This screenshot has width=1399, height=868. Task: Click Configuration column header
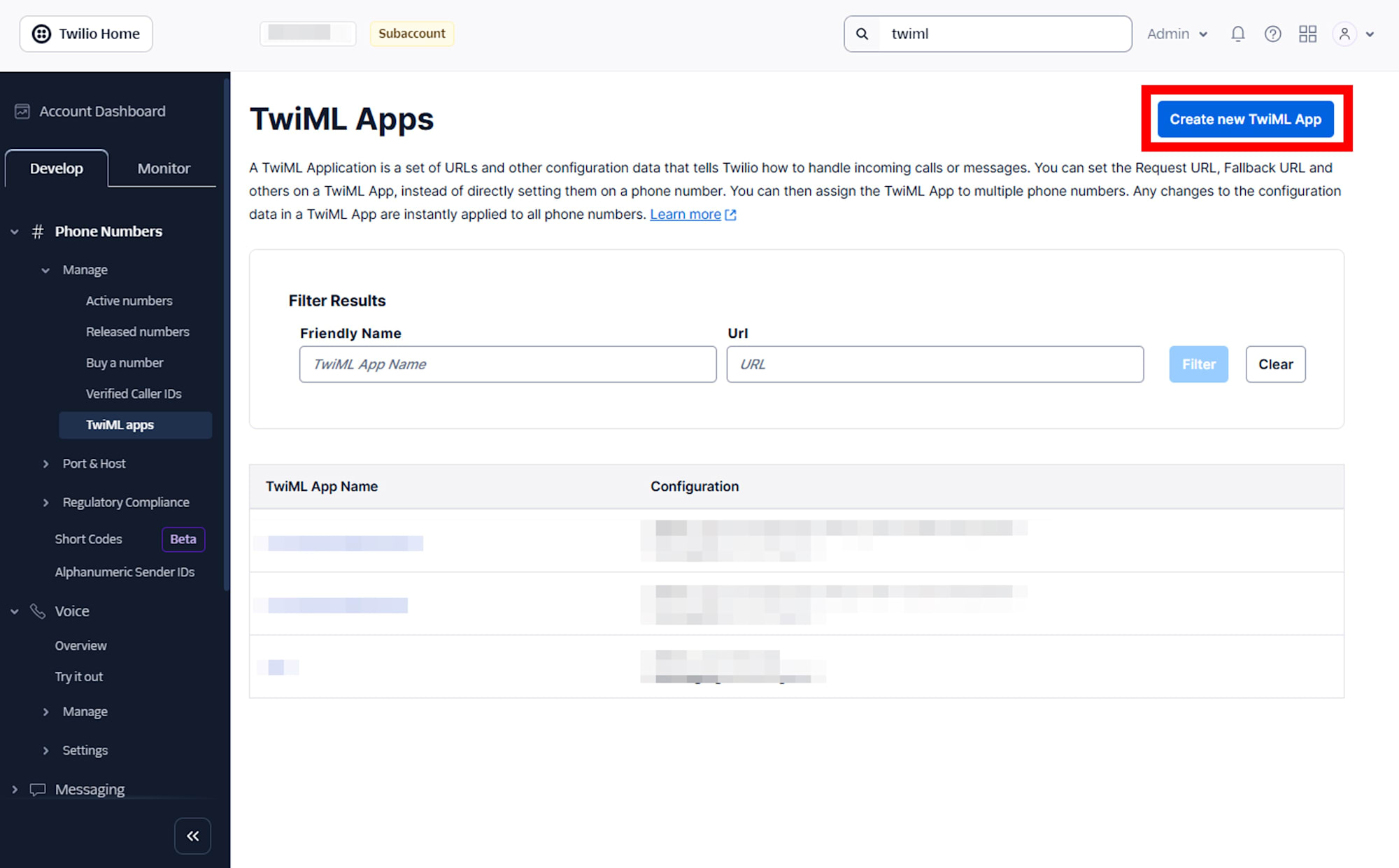[x=695, y=486]
